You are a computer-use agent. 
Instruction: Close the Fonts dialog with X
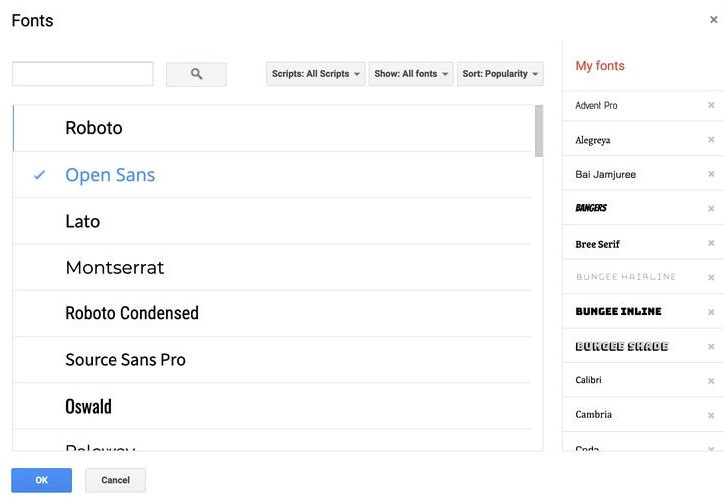tap(713, 20)
